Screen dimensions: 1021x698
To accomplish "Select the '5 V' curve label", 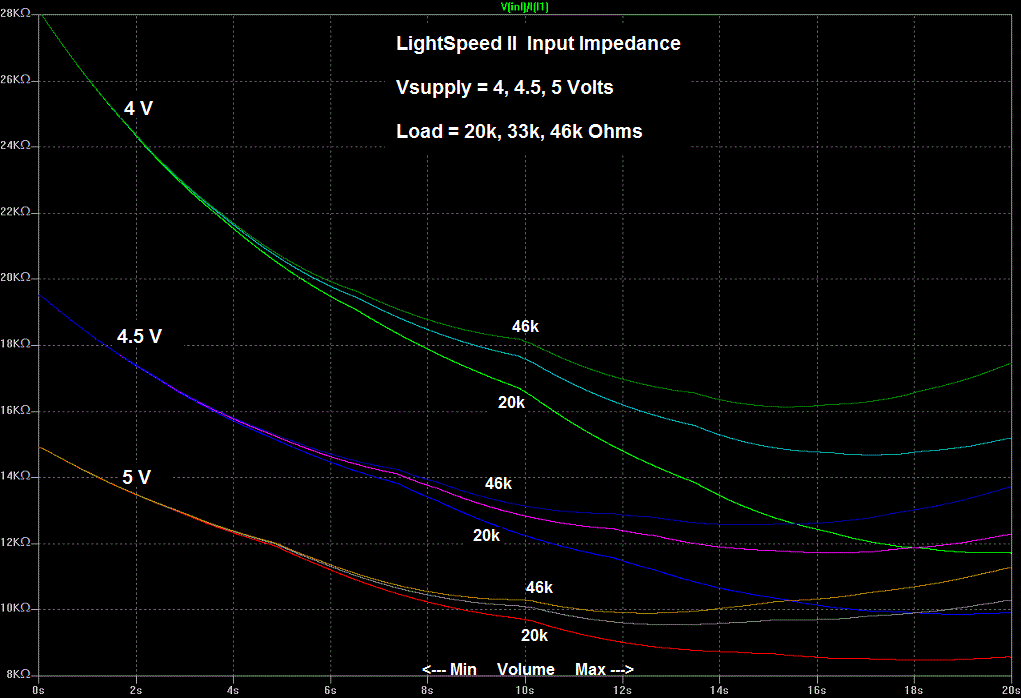I will 137,477.
